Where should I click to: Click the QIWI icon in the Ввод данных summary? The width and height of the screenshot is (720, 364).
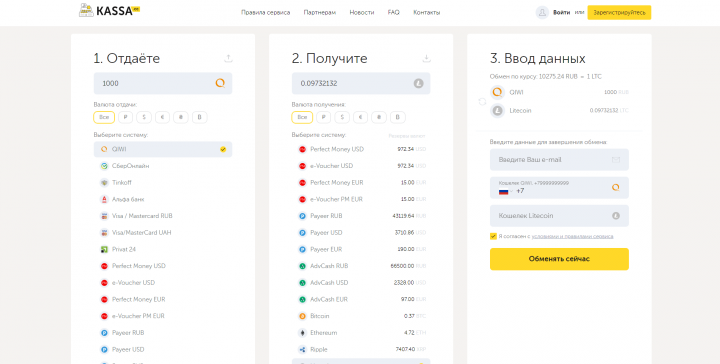(x=497, y=92)
